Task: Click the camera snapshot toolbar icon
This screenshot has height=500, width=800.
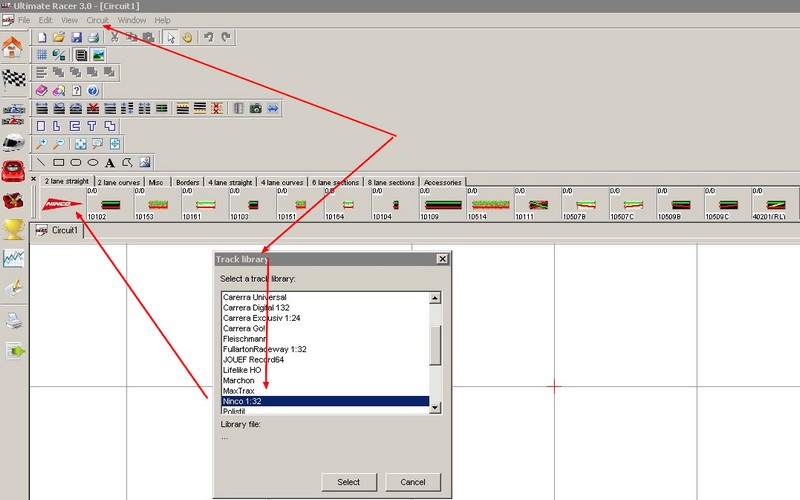Action: pos(255,108)
